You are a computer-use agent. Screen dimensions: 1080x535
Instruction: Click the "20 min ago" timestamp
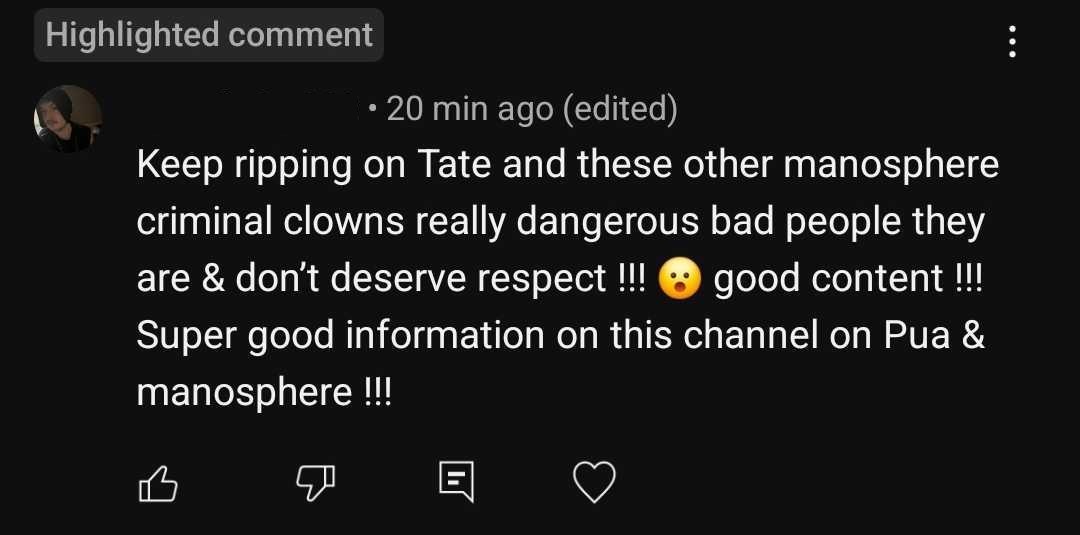pos(469,108)
